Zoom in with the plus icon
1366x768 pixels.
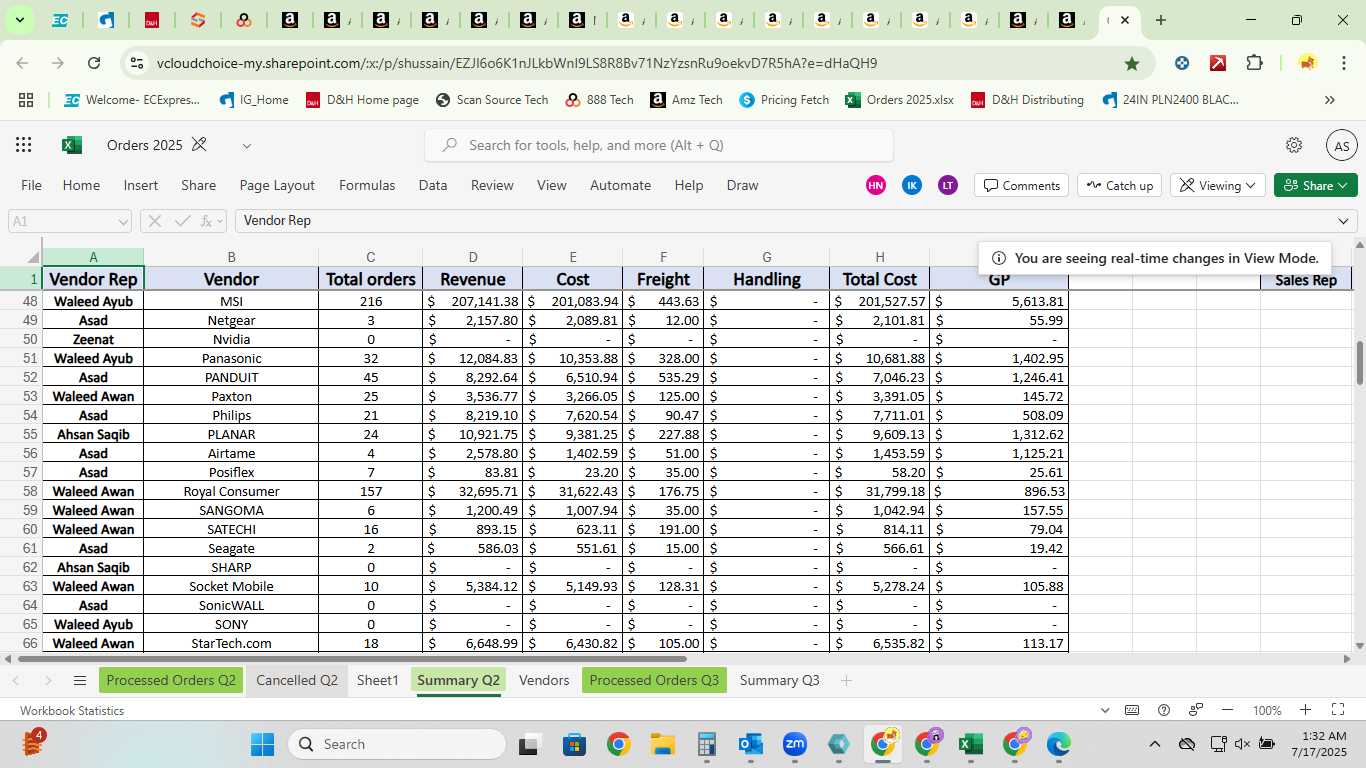click(x=1305, y=710)
